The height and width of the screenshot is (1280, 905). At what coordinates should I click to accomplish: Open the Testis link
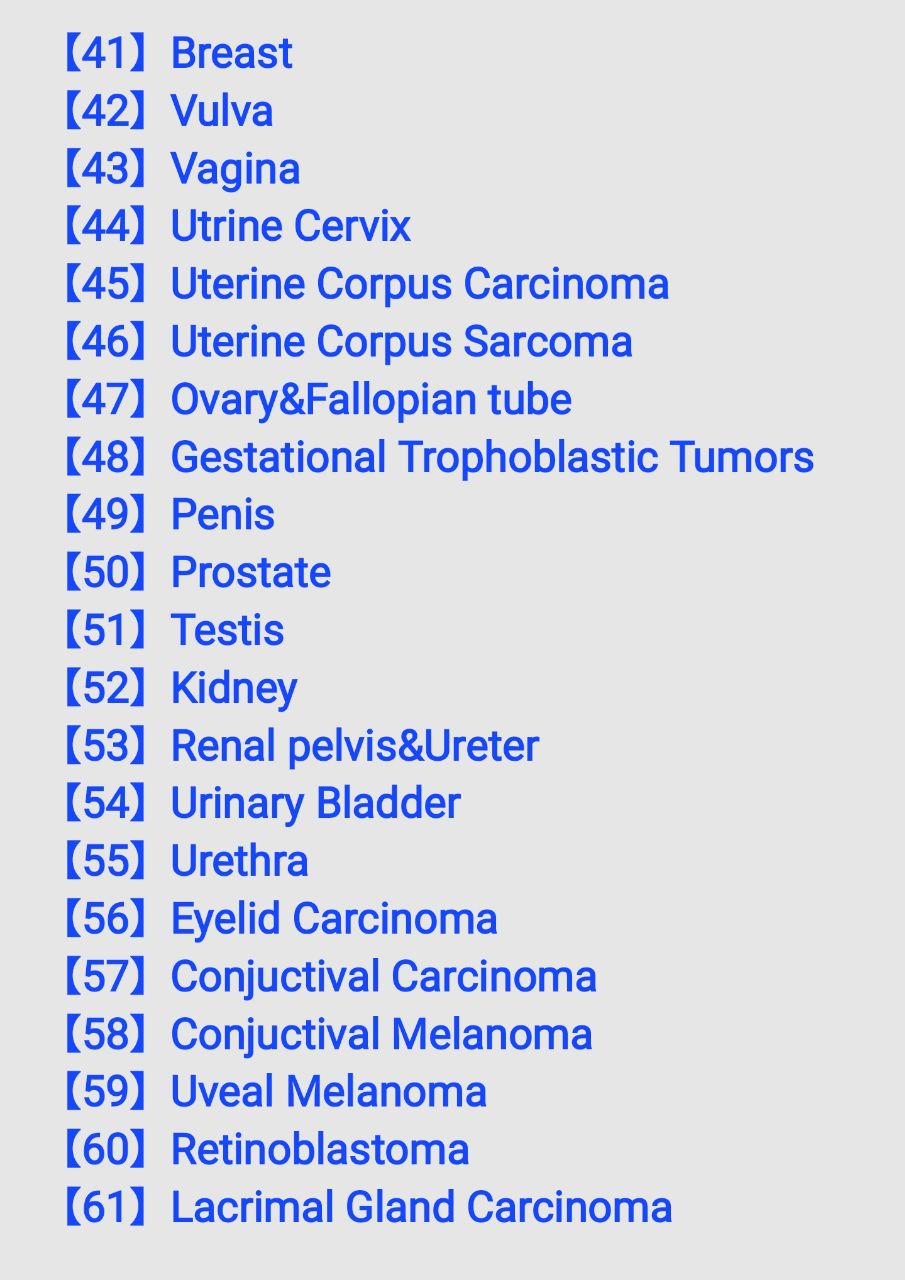228,630
